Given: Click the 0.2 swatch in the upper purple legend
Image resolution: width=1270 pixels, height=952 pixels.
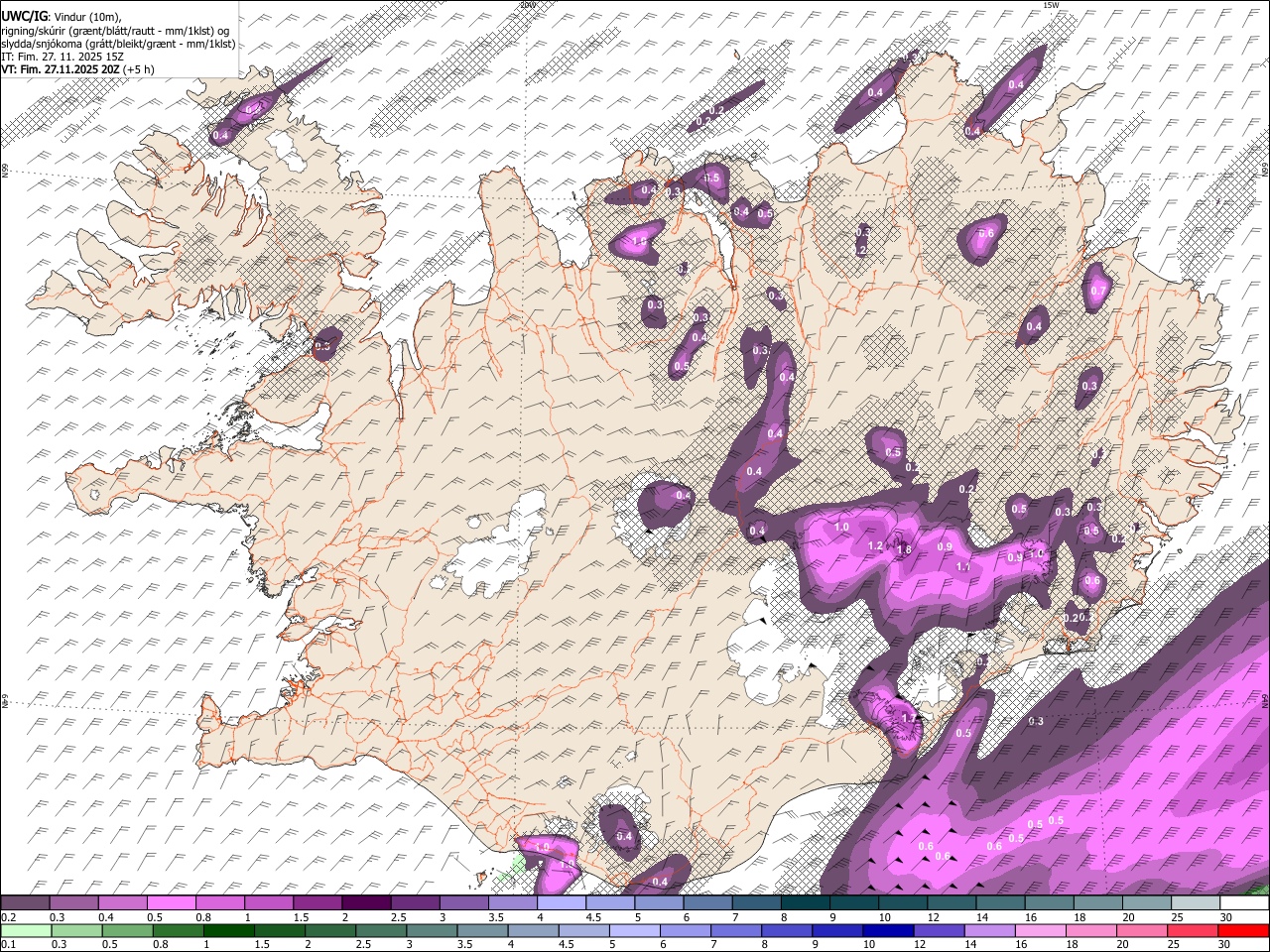Looking at the screenshot, I should point(25,902).
